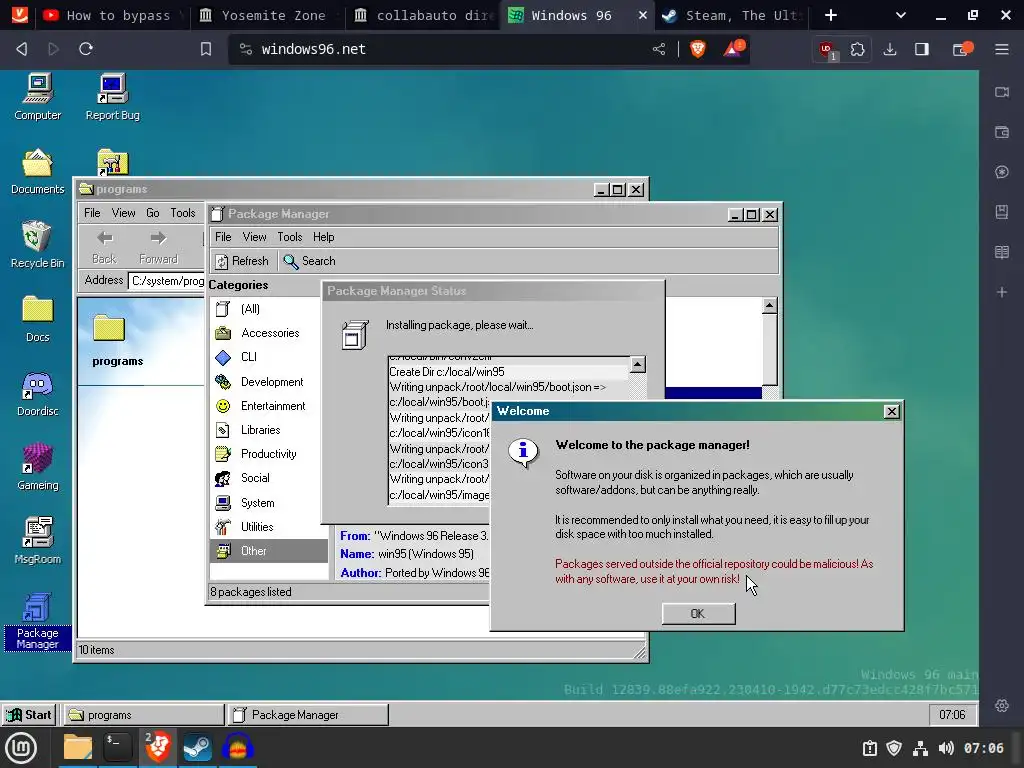
Task: Open the Docs folder on desktop
Action: pyautogui.click(x=37, y=319)
